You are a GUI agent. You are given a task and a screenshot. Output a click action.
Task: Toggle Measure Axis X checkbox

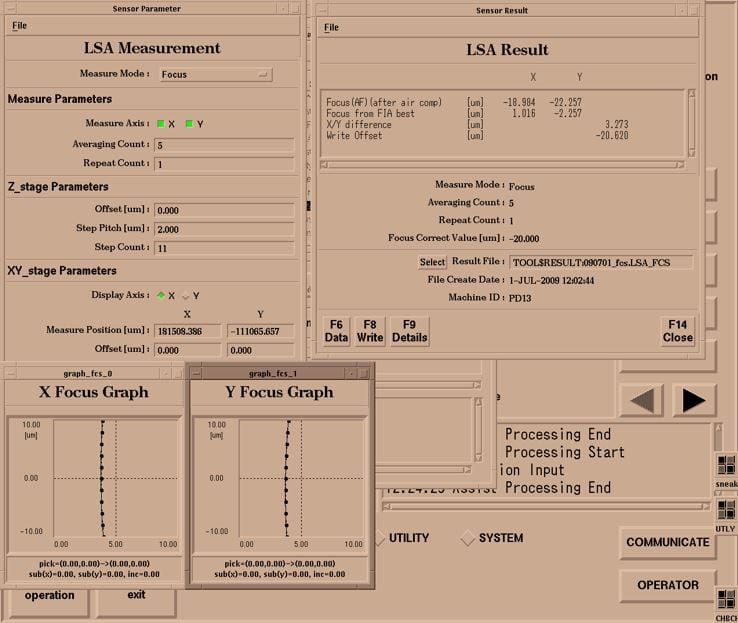pos(160,124)
